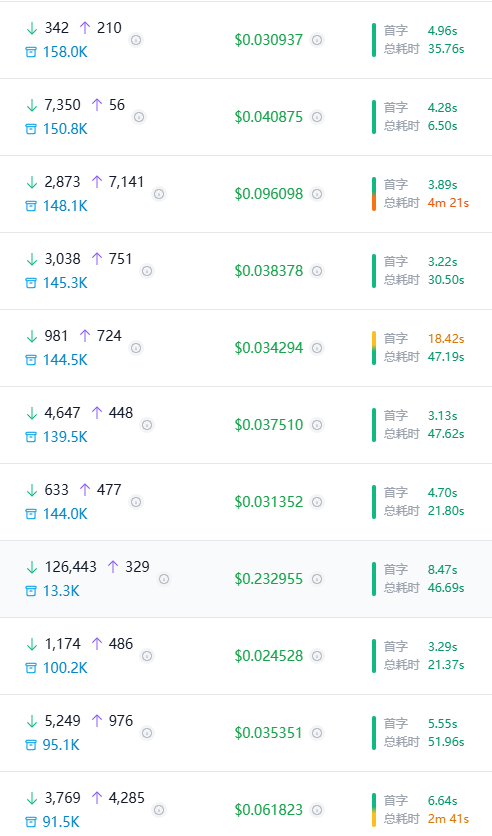Click info icon beside 126,443 tokens
The width and height of the screenshot is (492, 836).
[x=164, y=579]
